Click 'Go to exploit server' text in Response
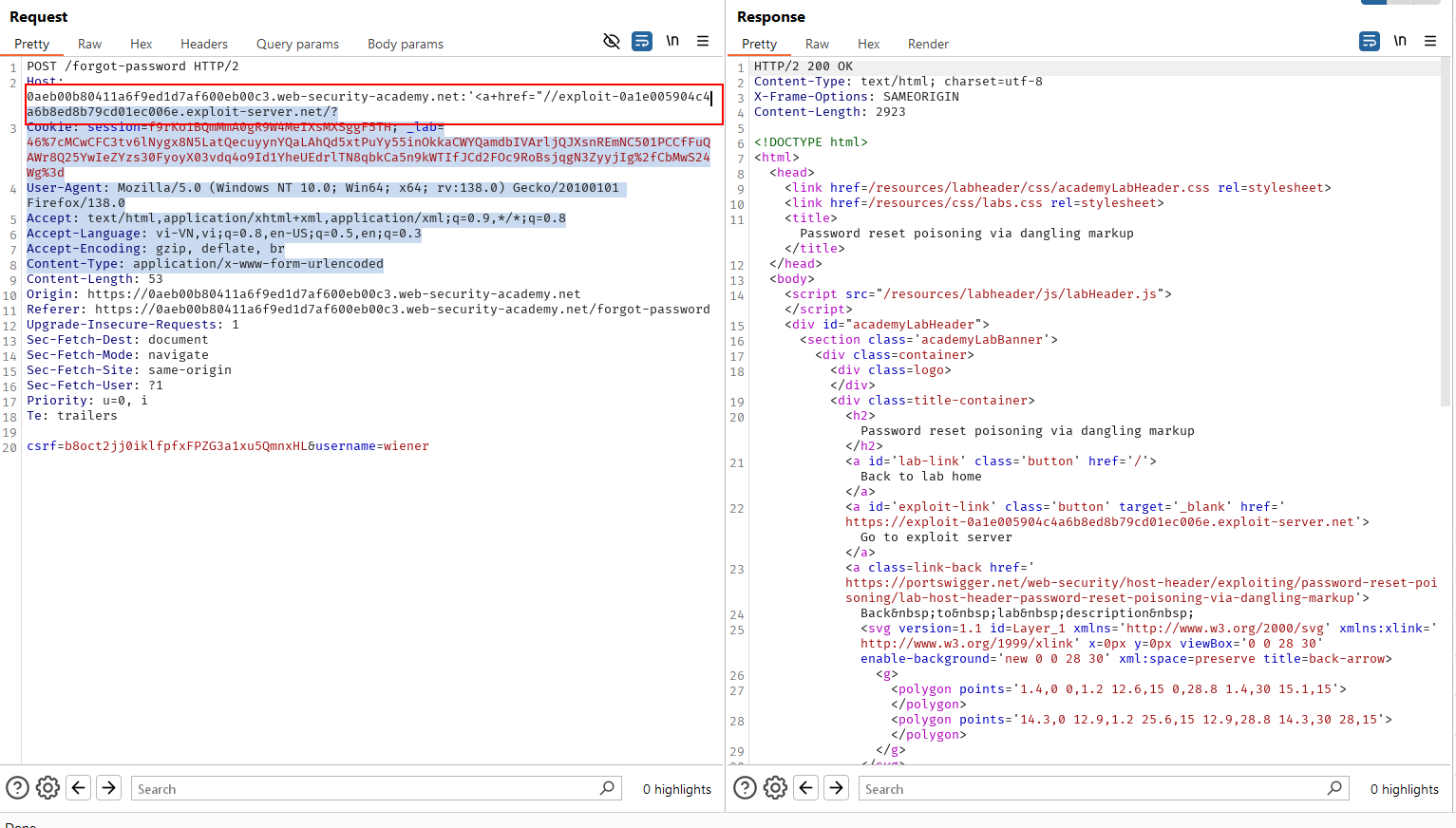1456x828 pixels. pos(936,537)
